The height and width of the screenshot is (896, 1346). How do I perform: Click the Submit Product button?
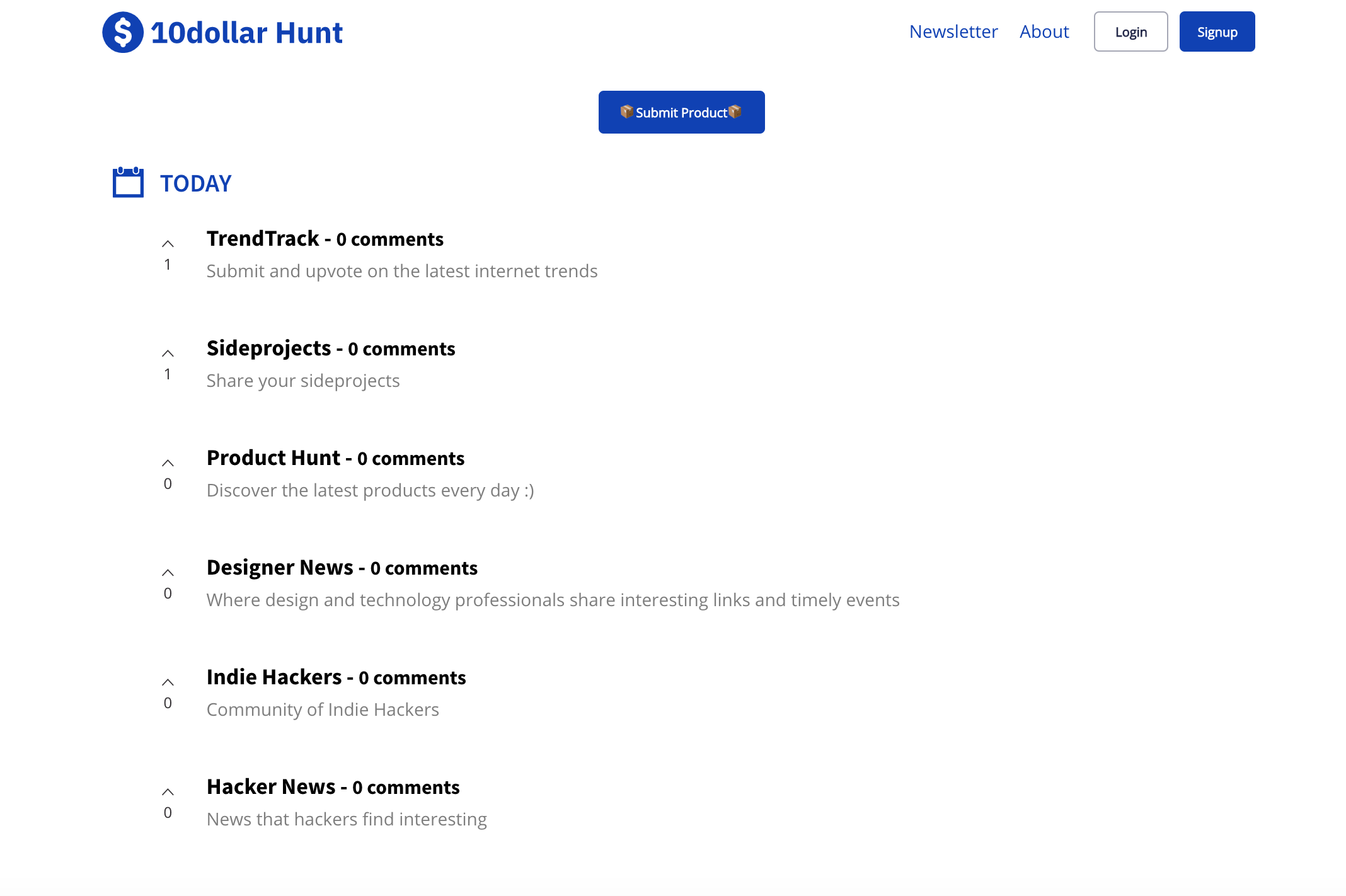[x=681, y=112]
